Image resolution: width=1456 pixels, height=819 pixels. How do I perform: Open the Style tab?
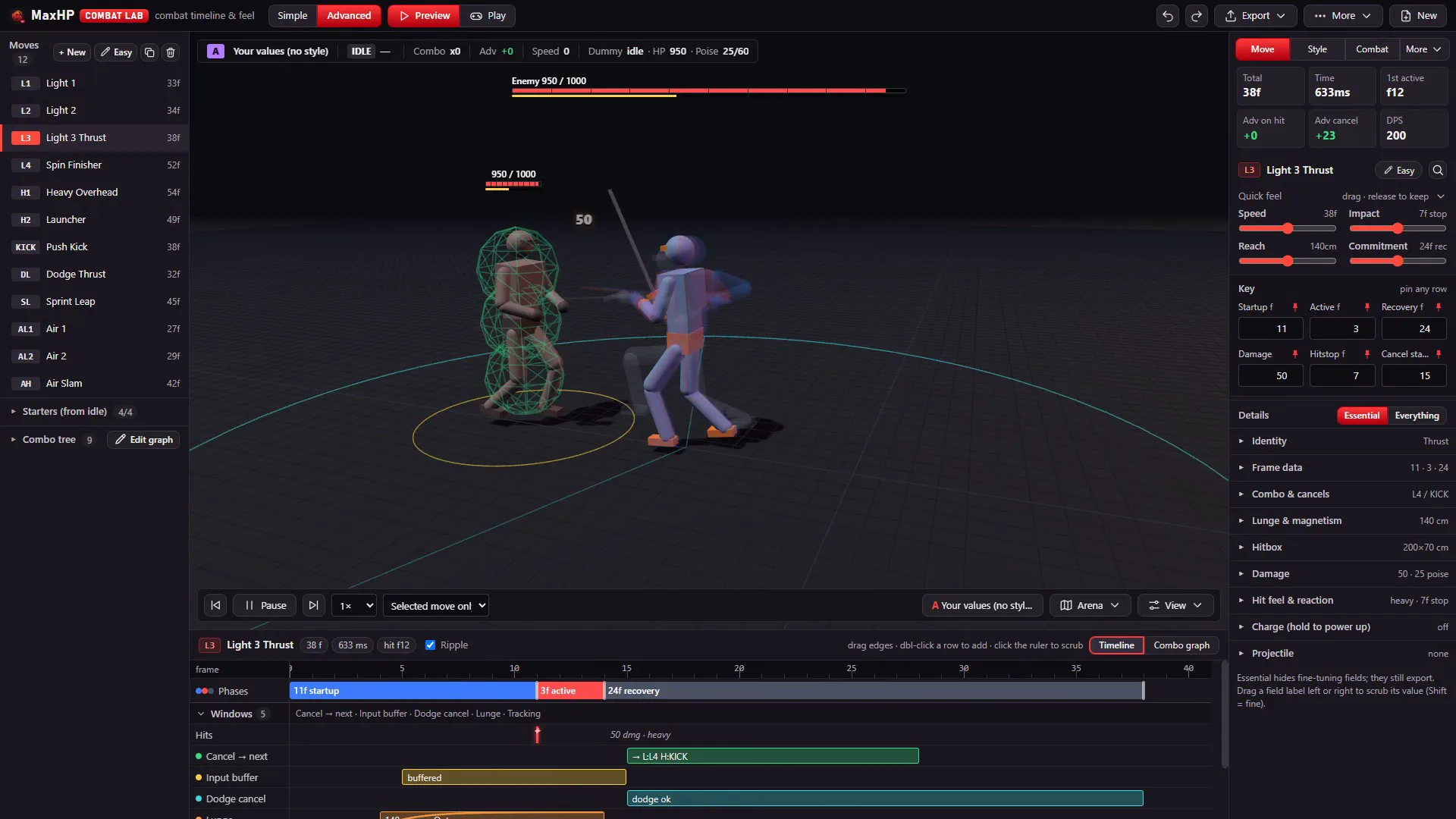(x=1317, y=49)
